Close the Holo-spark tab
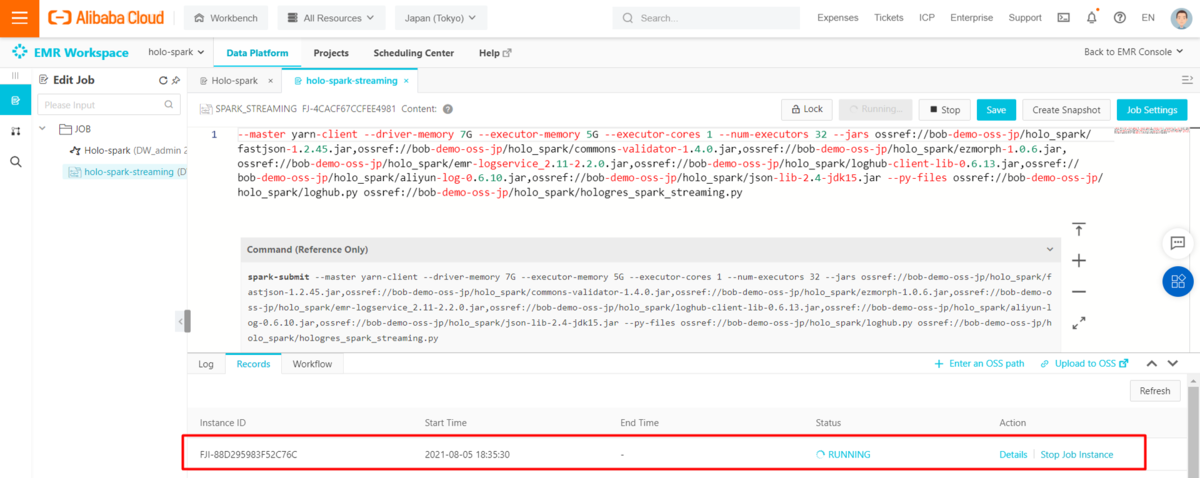 (269, 80)
